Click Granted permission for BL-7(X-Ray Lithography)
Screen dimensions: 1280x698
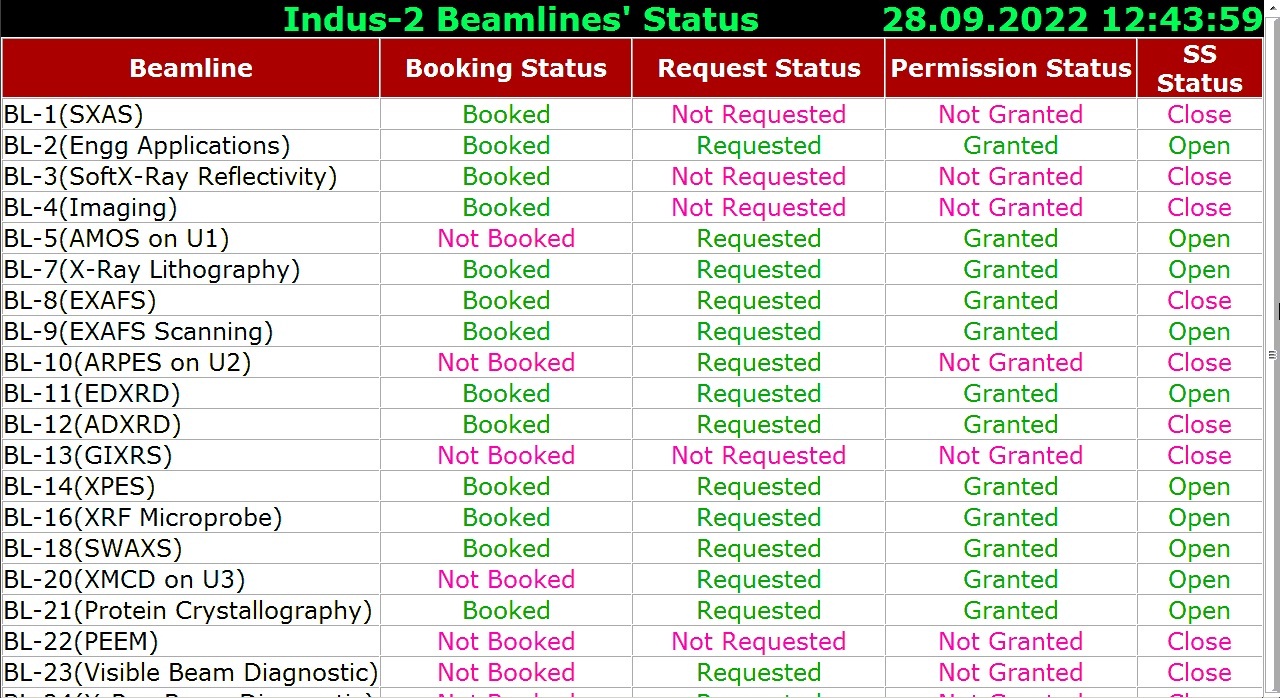[1011, 269]
